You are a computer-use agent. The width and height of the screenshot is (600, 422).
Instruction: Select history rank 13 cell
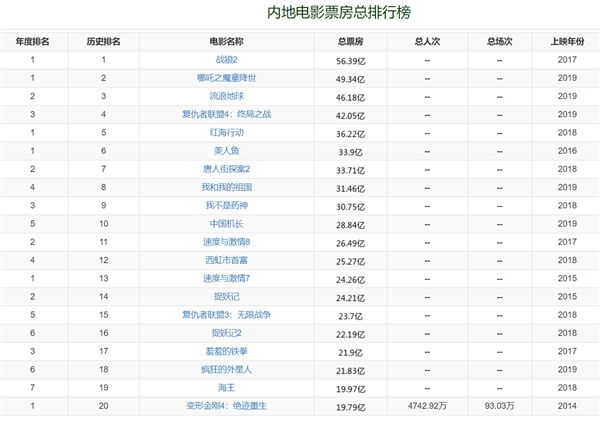click(x=103, y=279)
